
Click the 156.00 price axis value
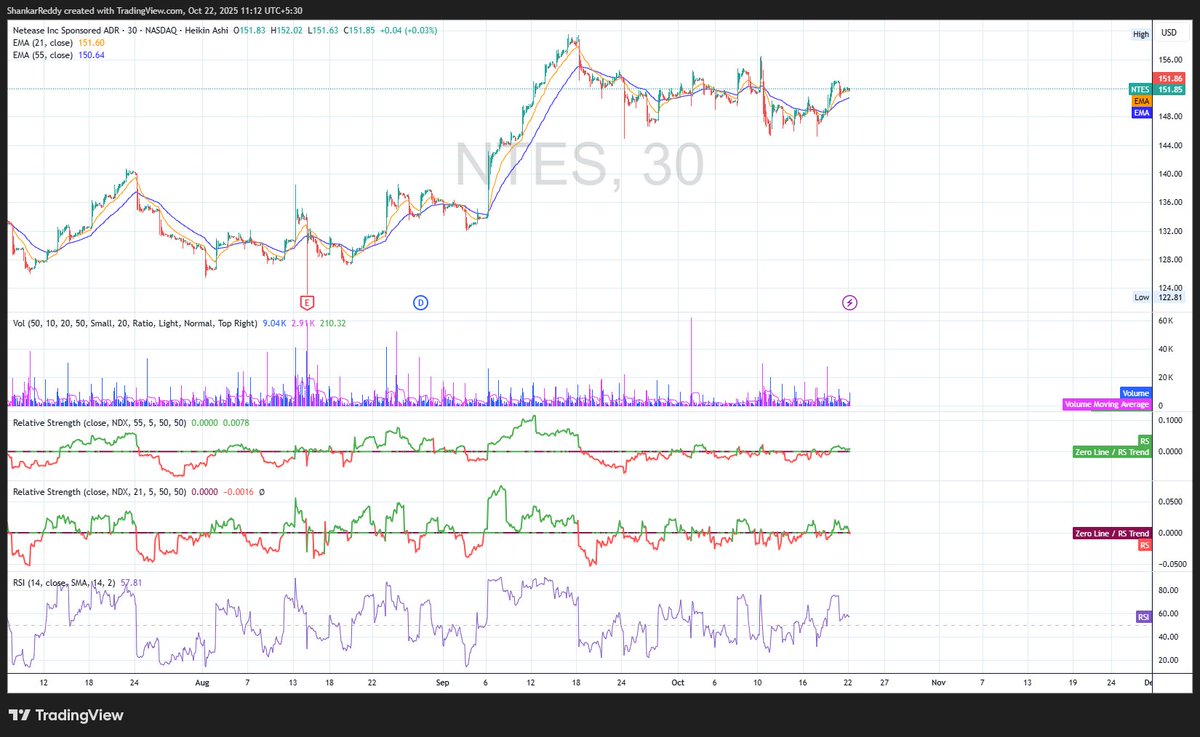[x=1169, y=59]
